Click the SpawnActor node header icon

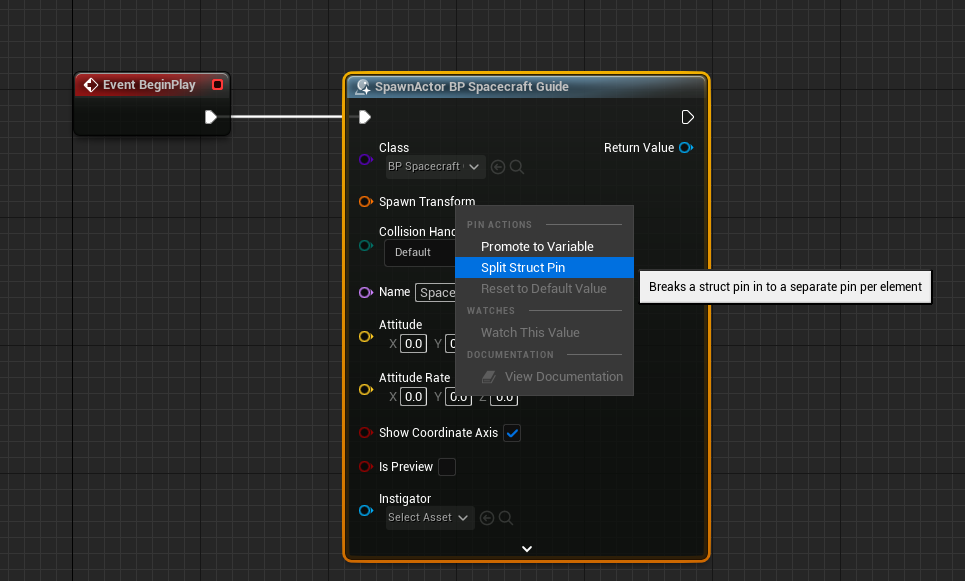[x=362, y=87]
